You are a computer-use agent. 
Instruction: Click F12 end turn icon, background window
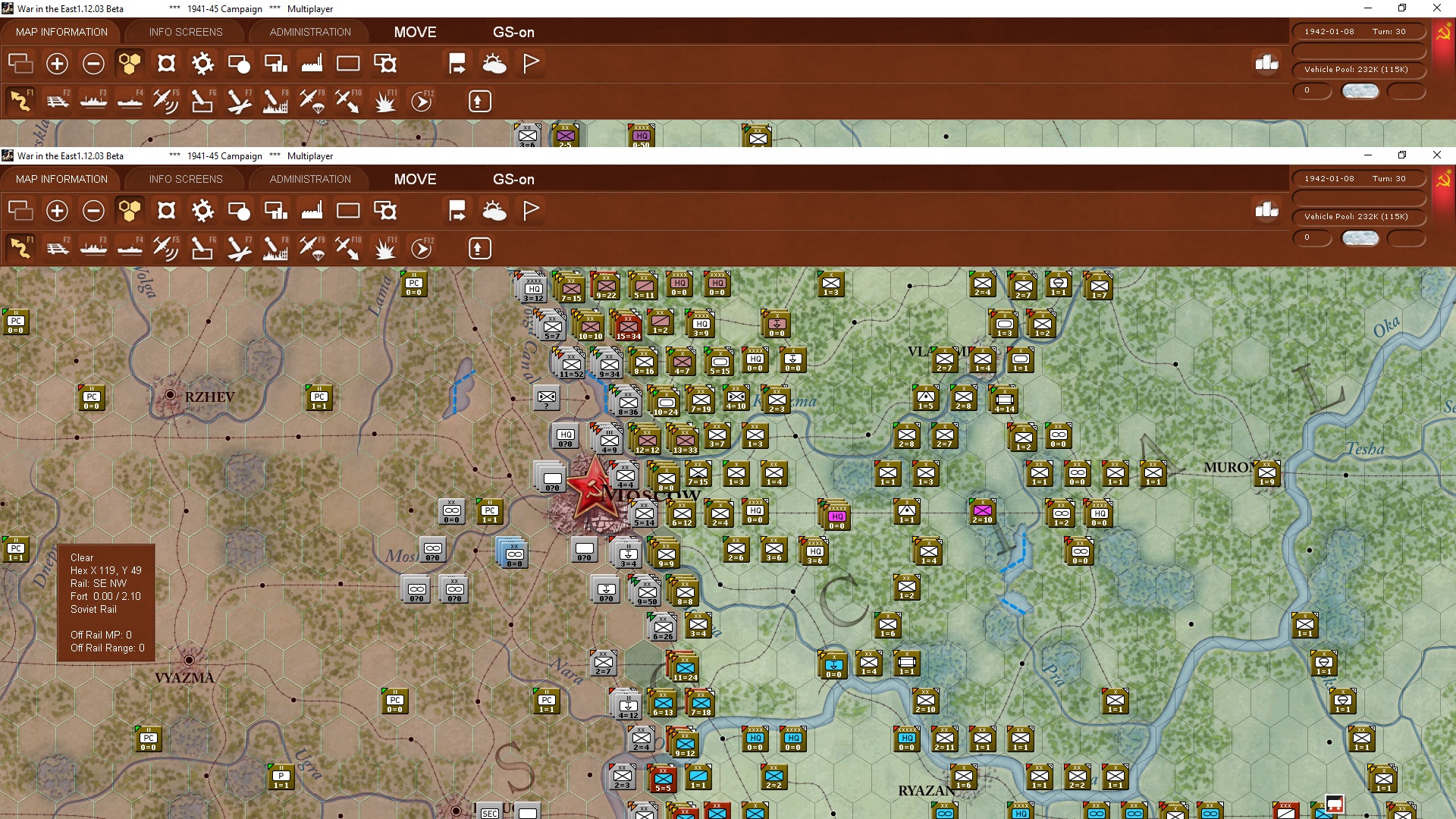tap(422, 102)
